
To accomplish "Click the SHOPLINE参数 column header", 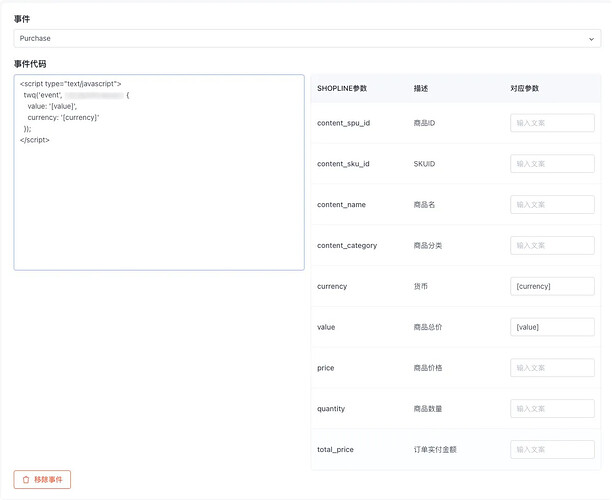I will point(342,88).
